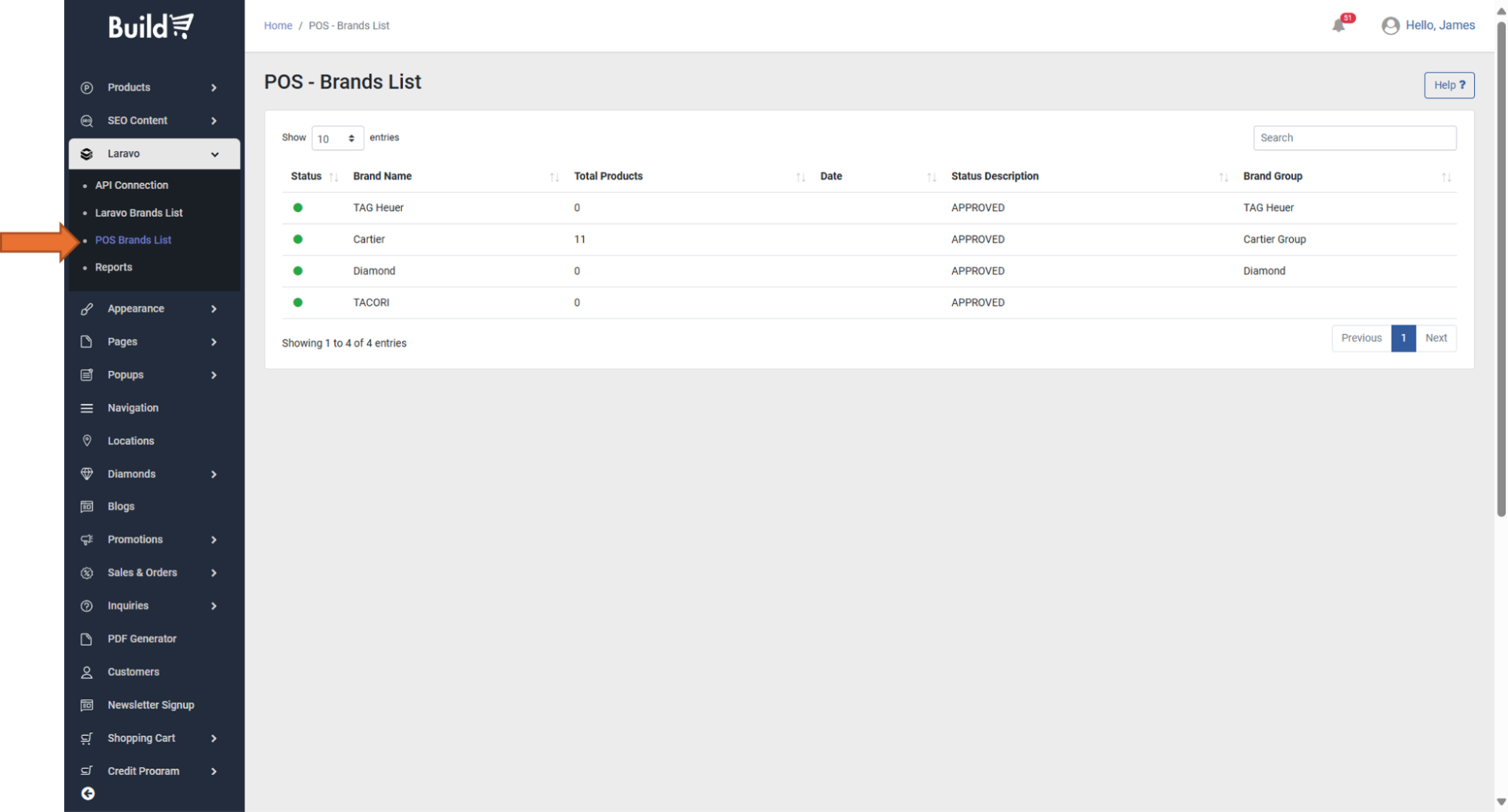Screen dimensions: 1508x812
Task: Click the vertical page scrollbar
Action: pyautogui.click(x=1500, y=264)
